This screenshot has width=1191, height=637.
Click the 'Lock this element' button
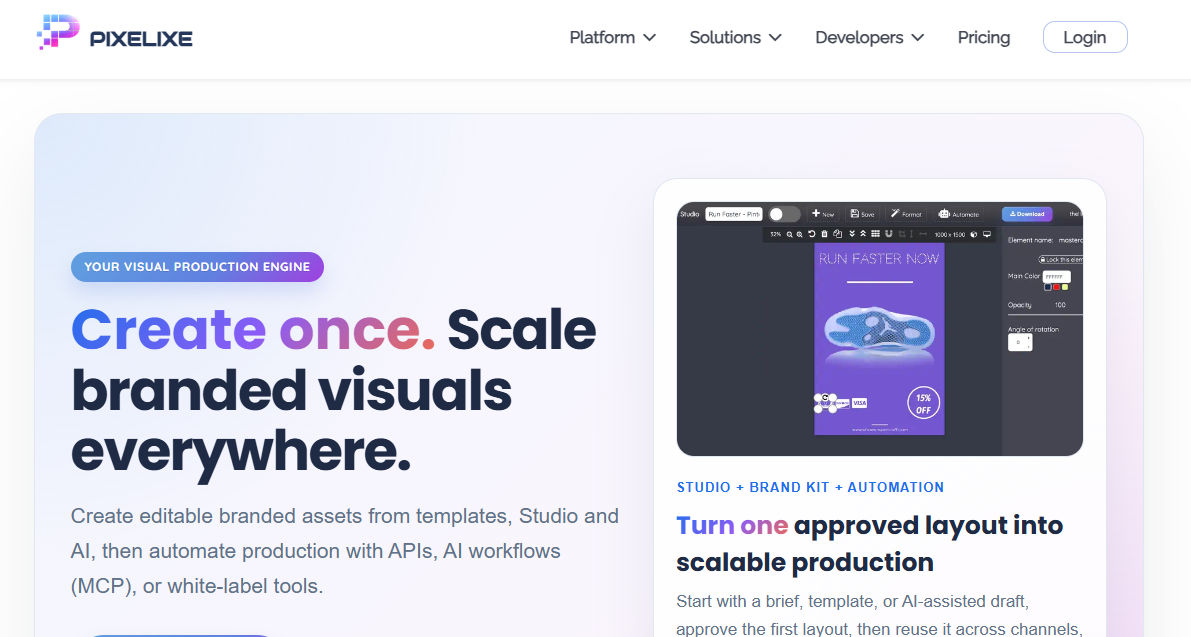[1061, 260]
